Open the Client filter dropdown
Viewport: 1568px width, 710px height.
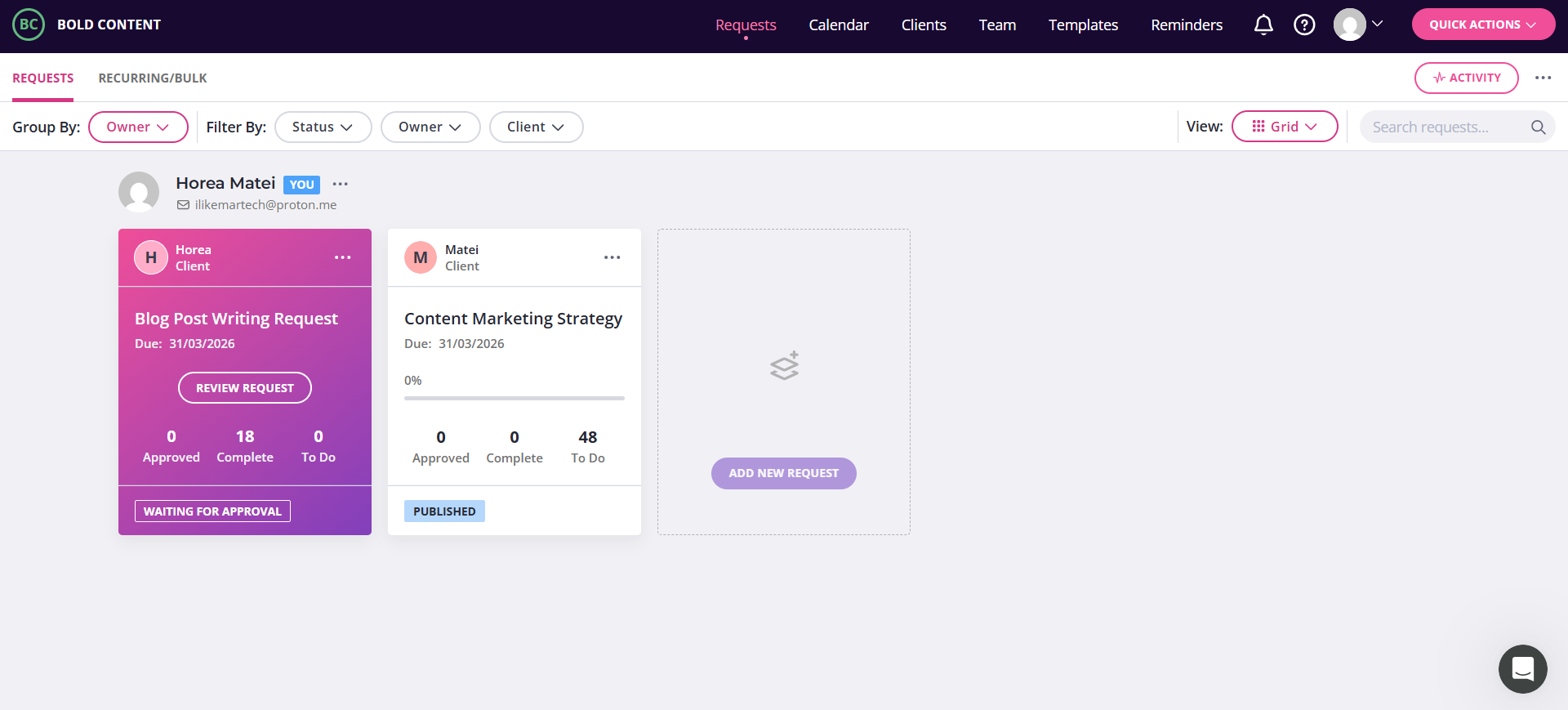[536, 127]
